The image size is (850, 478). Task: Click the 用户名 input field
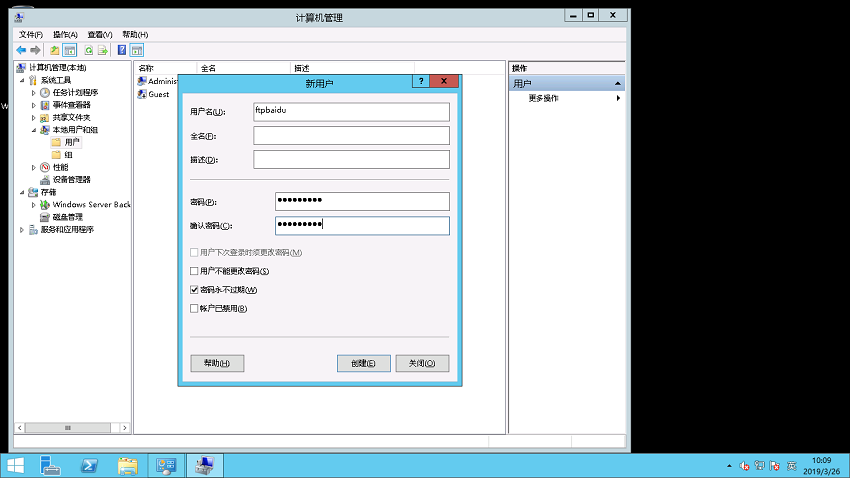click(351, 112)
